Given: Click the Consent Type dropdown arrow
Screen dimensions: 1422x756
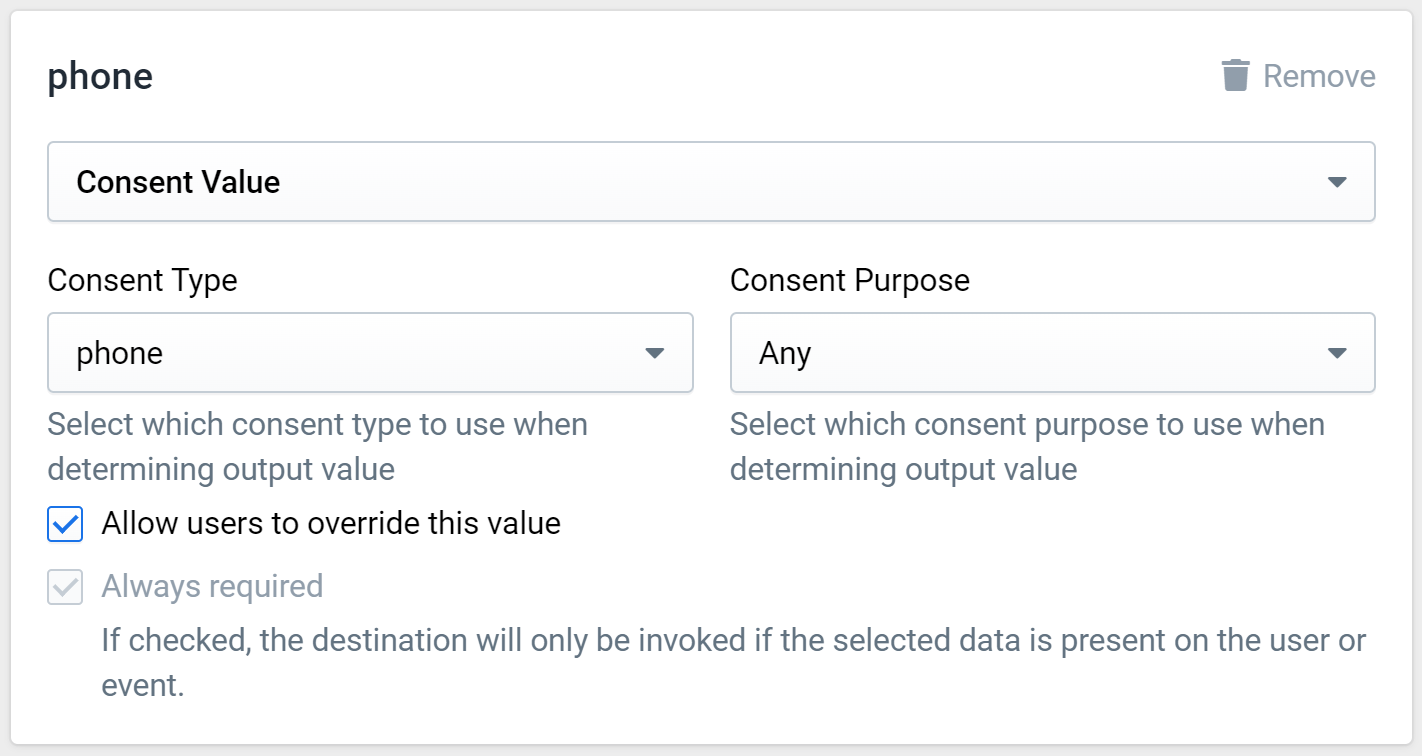Looking at the screenshot, I should pos(654,353).
